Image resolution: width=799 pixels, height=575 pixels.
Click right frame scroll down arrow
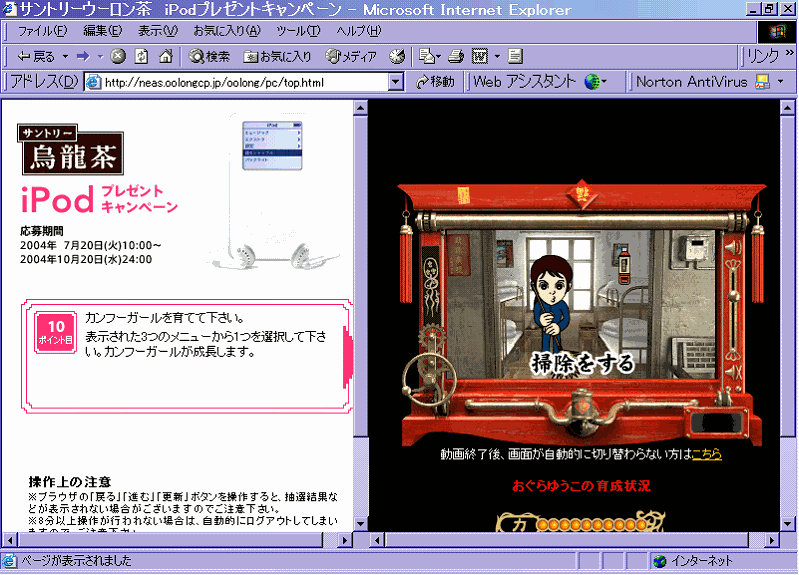pos(787,524)
